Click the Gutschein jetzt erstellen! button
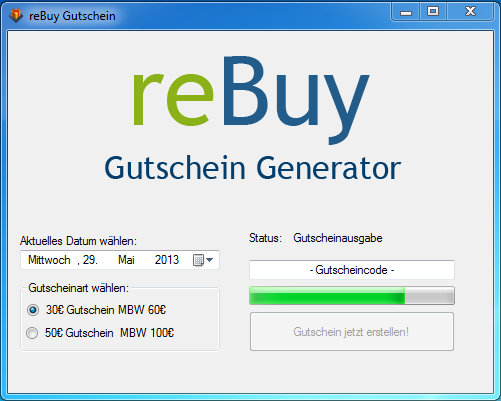 (352, 331)
